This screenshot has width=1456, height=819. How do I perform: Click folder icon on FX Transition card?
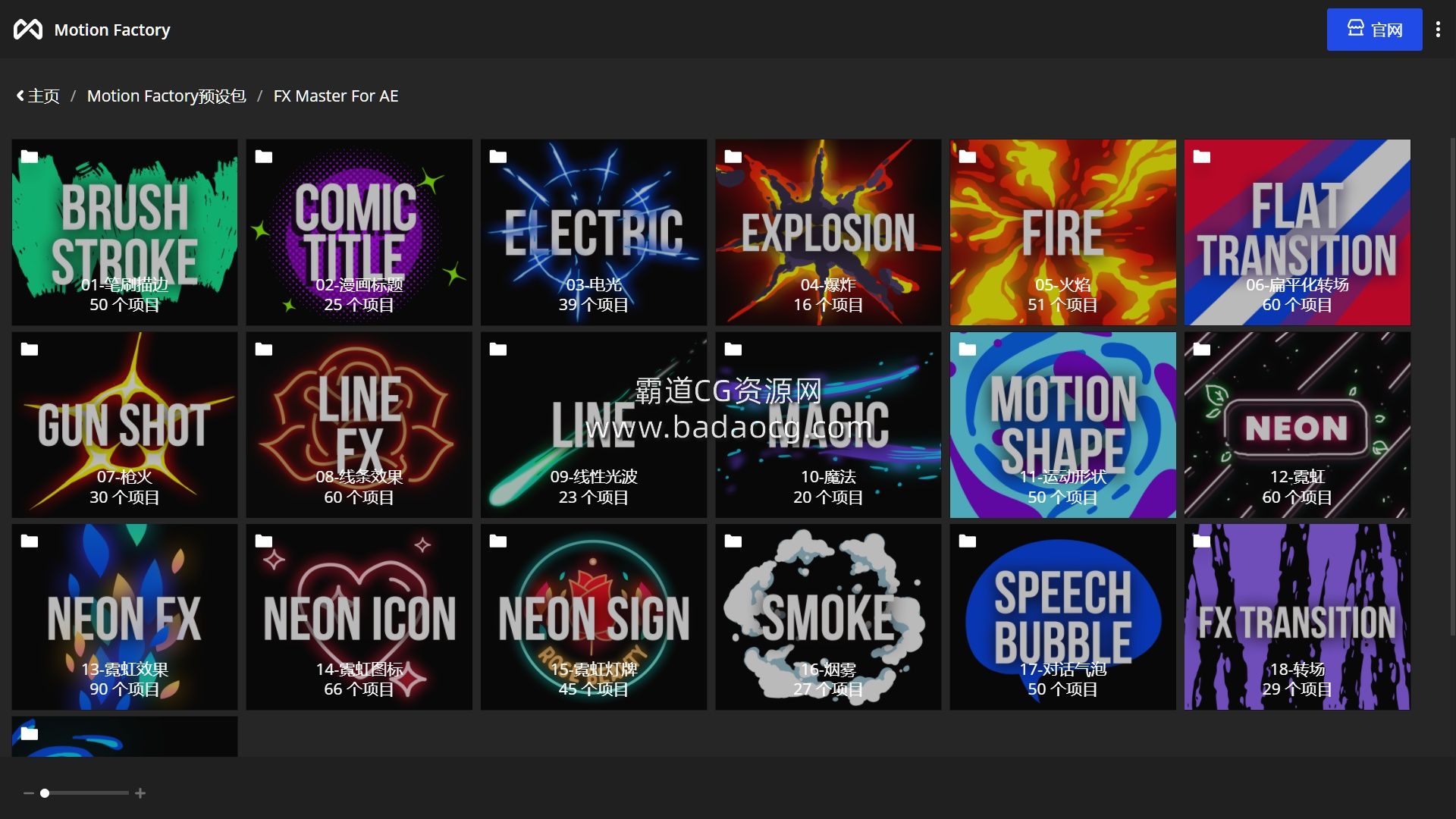tap(1202, 541)
